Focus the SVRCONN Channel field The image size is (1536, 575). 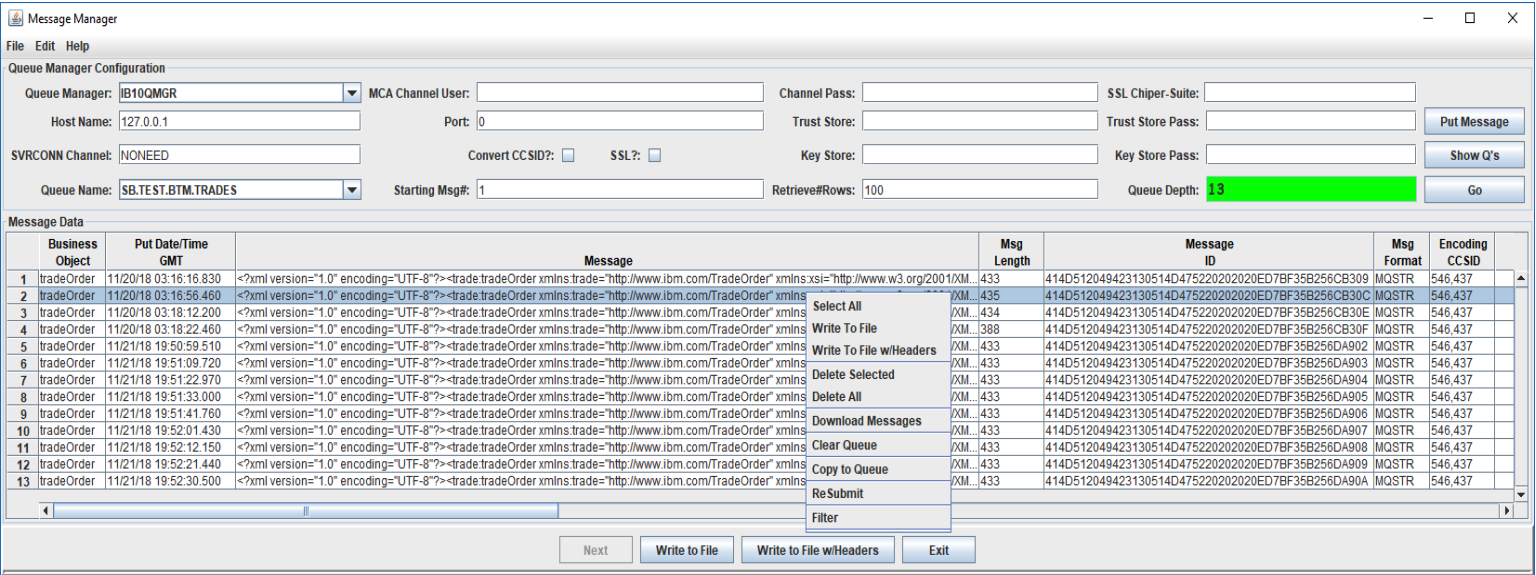pyautogui.click(x=238, y=155)
